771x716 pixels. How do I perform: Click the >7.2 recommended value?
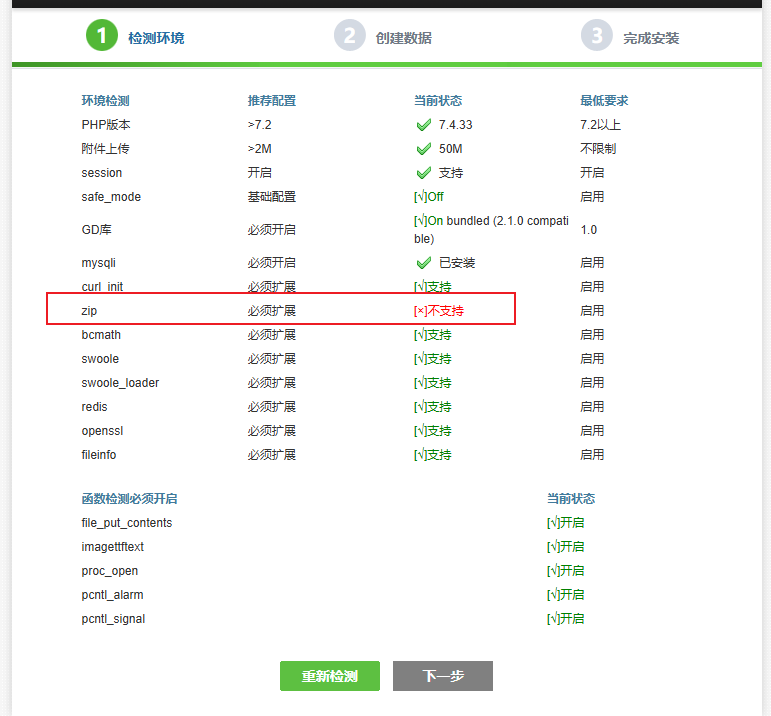tap(260, 125)
